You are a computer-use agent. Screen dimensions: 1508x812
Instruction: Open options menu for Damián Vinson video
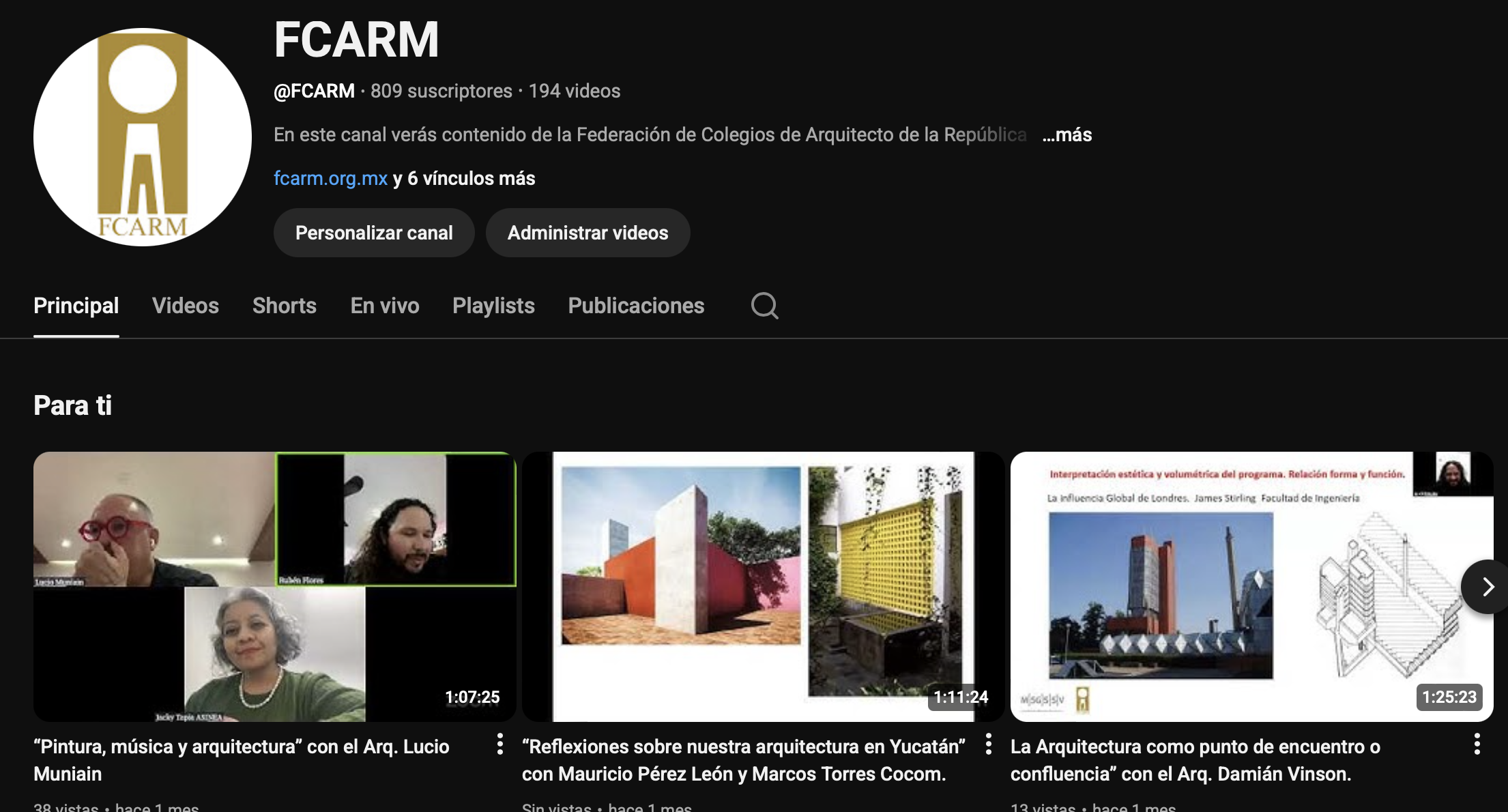[x=1477, y=744]
